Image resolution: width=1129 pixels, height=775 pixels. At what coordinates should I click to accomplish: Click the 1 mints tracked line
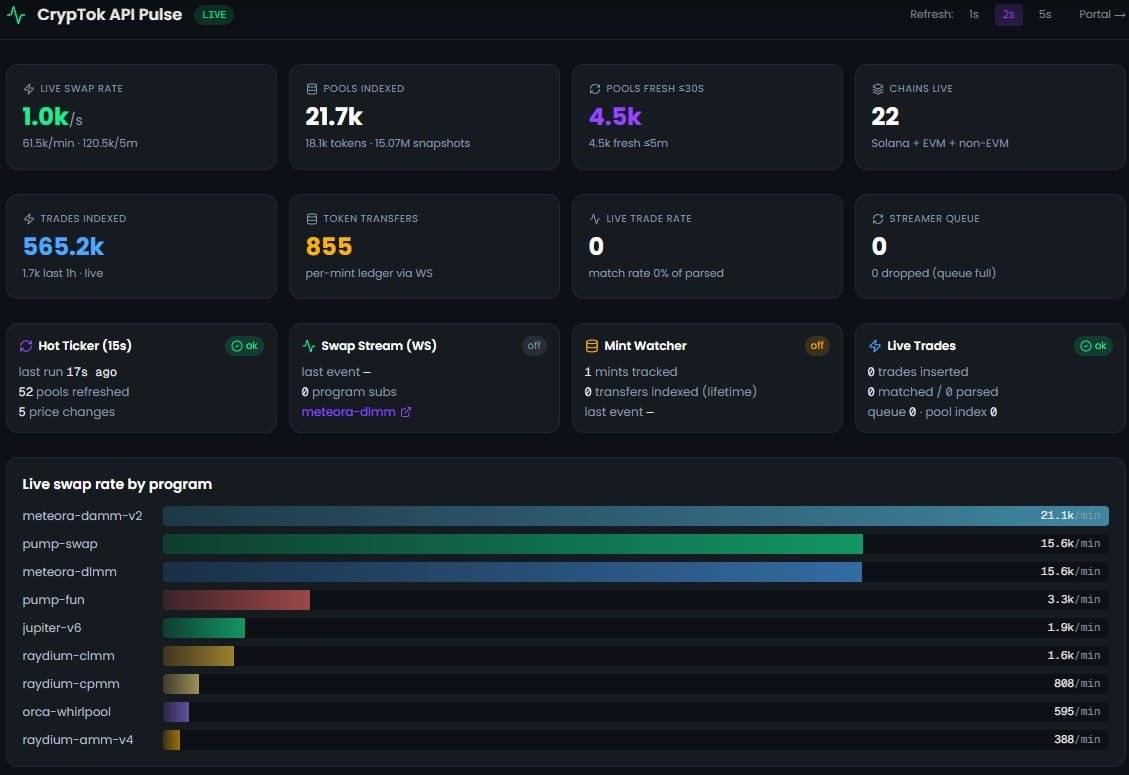point(631,372)
